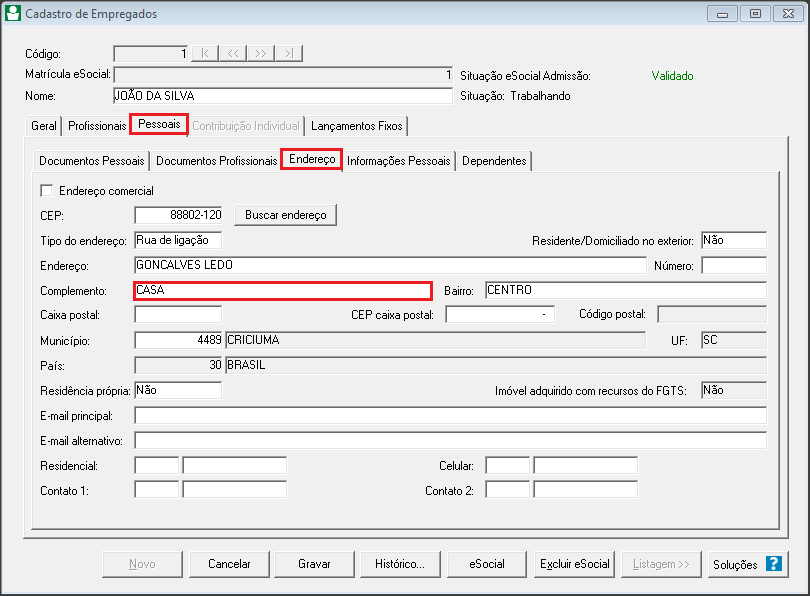The height and width of the screenshot is (596, 810).
Task: Open Residente/Domiciliado no exterior field
Action: (733, 240)
